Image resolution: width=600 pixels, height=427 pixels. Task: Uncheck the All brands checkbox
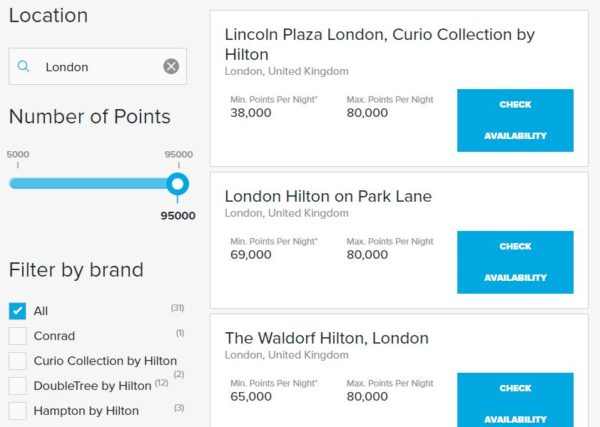pyautogui.click(x=17, y=311)
